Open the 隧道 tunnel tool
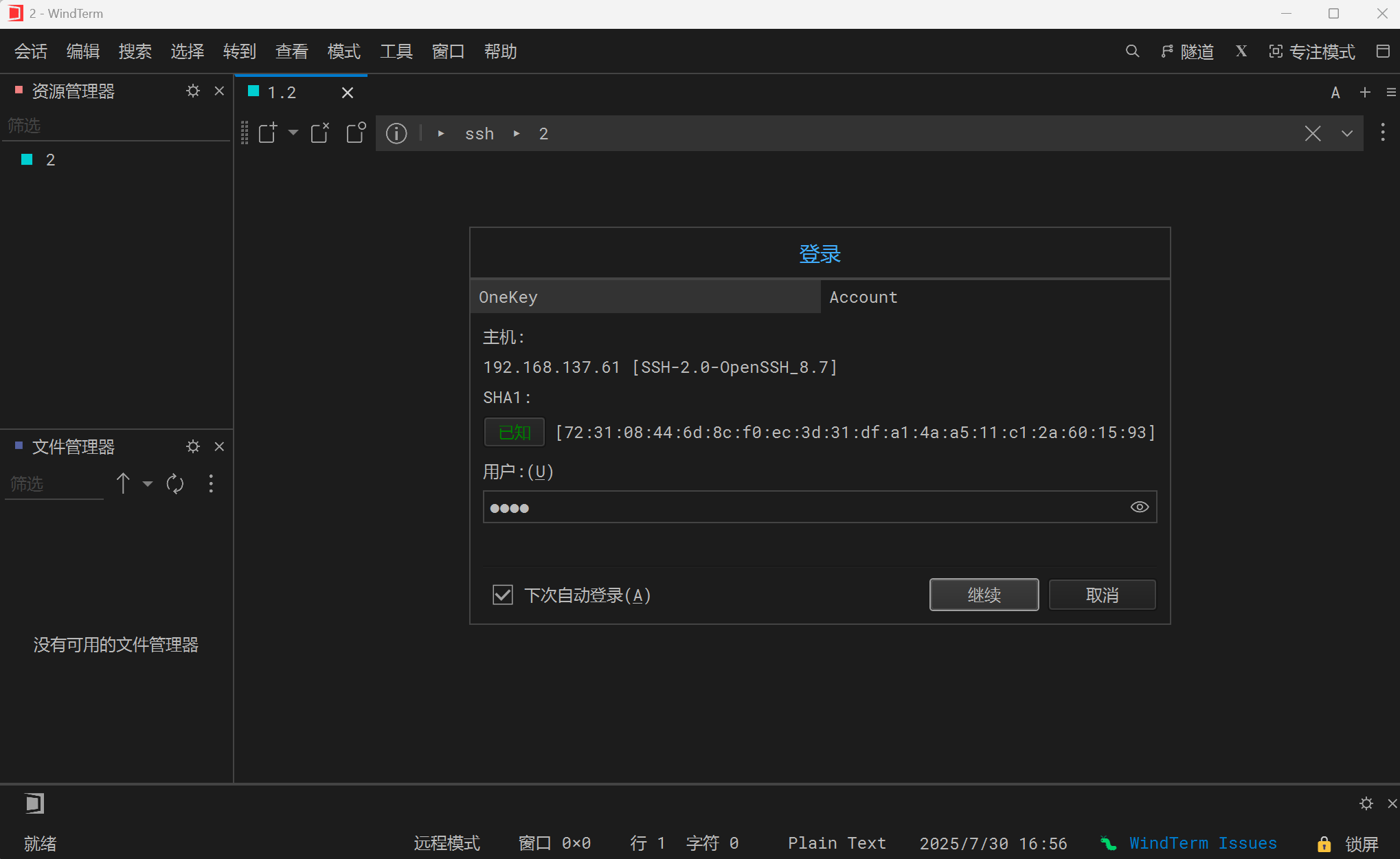The image size is (1400, 859). click(1188, 51)
